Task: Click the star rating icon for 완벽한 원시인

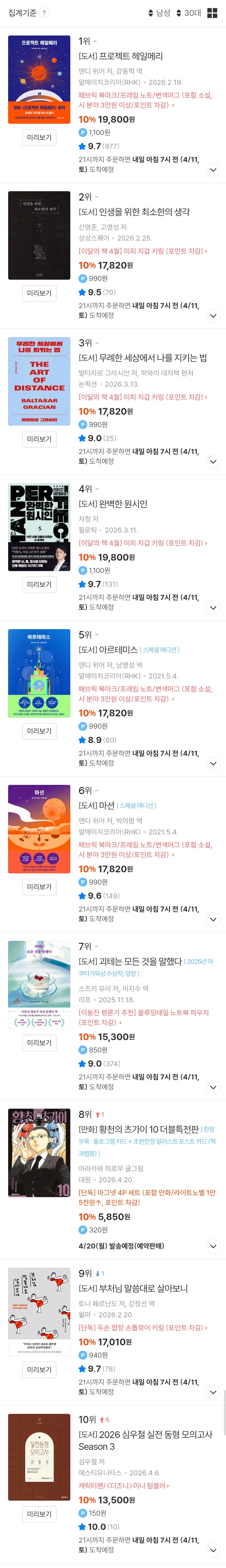Action: click(82, 584)
